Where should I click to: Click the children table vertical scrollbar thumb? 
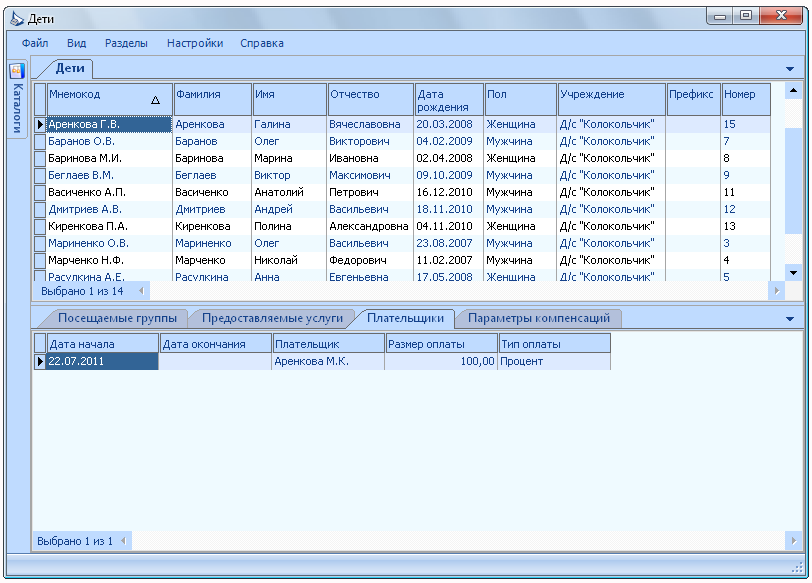[x=793, y=181]
